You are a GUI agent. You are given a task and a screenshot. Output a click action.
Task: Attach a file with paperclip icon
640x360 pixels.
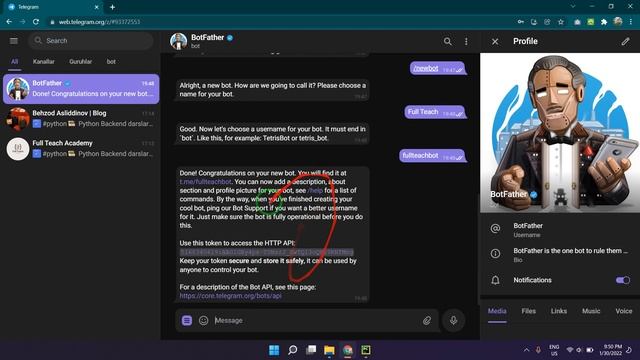point(427,320)
